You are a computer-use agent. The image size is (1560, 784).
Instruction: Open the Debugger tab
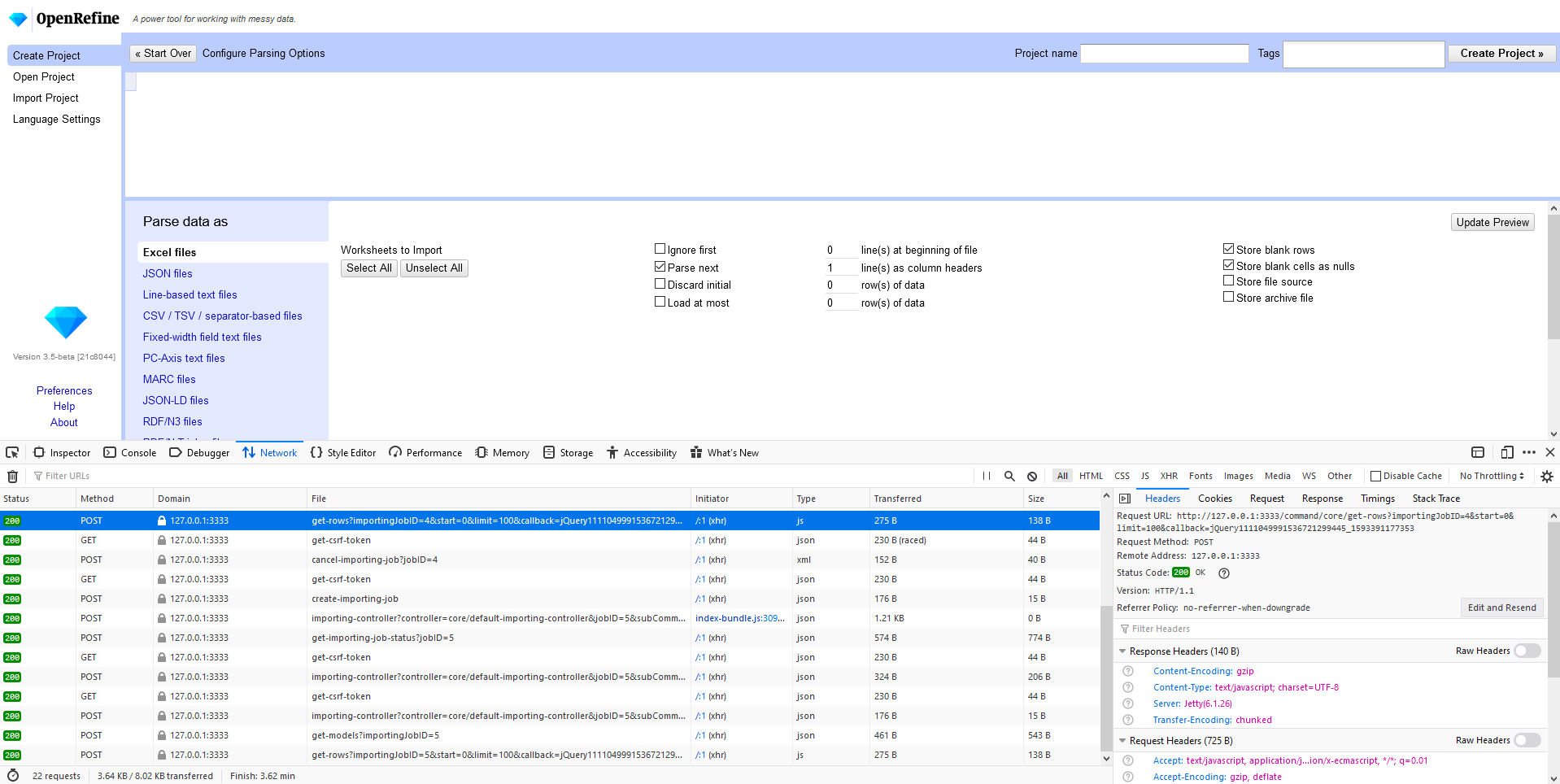click(199, 452)
